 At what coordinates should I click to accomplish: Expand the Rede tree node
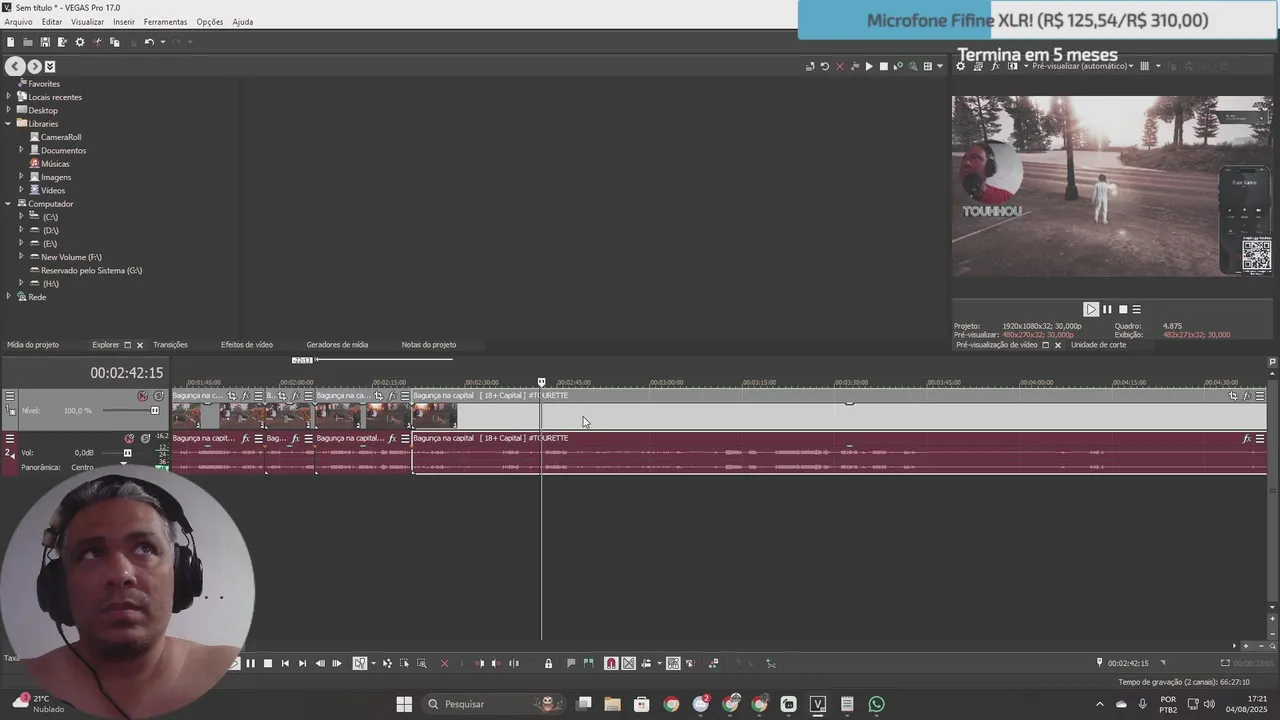(x=8, y=297)
